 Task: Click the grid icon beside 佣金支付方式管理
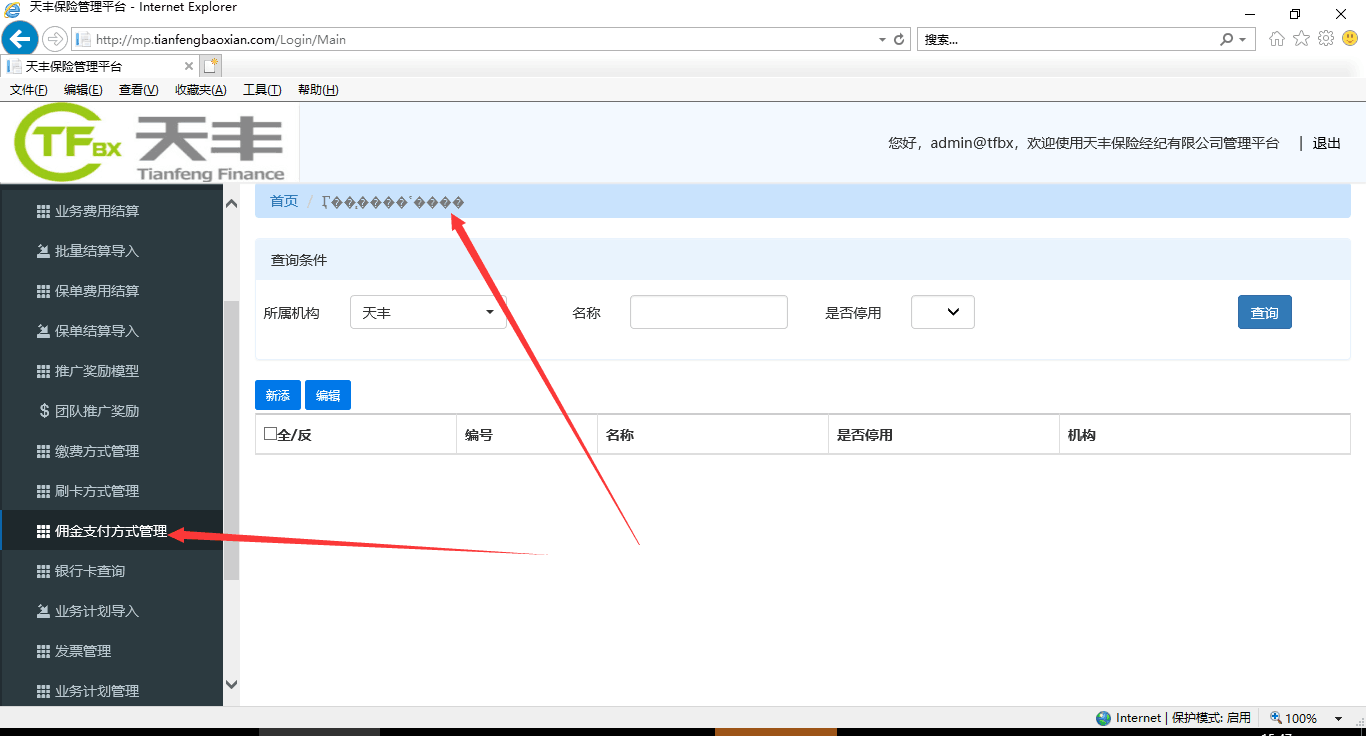coord(43,531)
